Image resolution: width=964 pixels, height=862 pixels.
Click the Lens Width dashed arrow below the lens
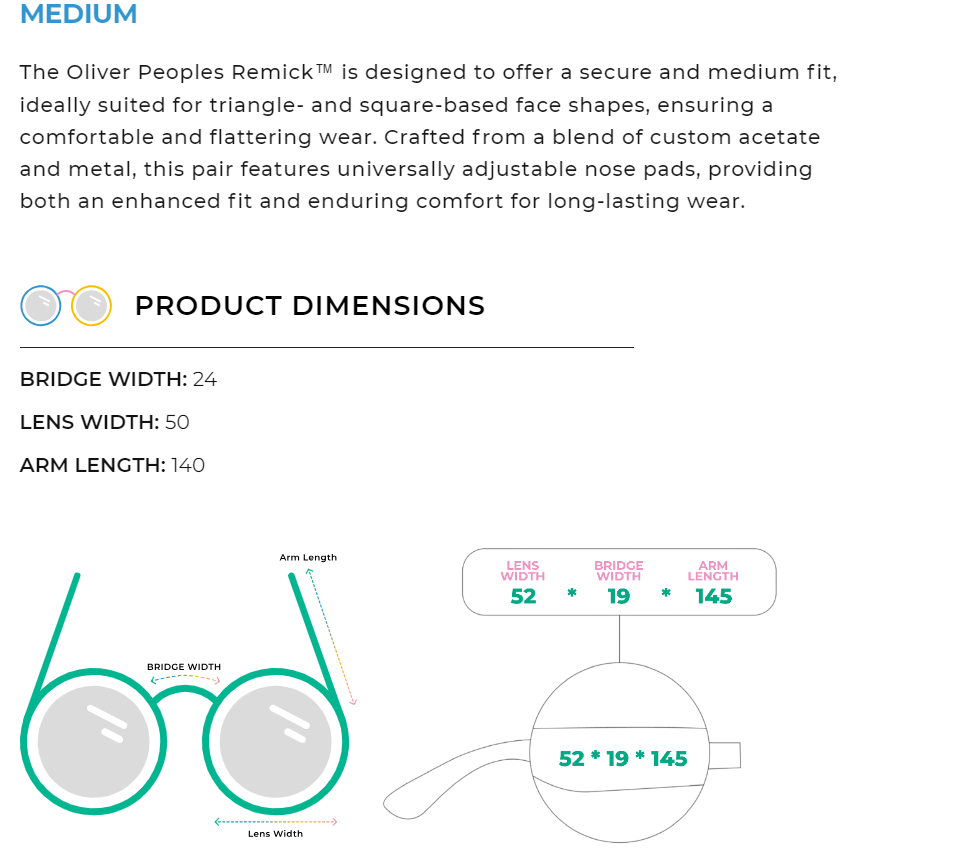276,822
